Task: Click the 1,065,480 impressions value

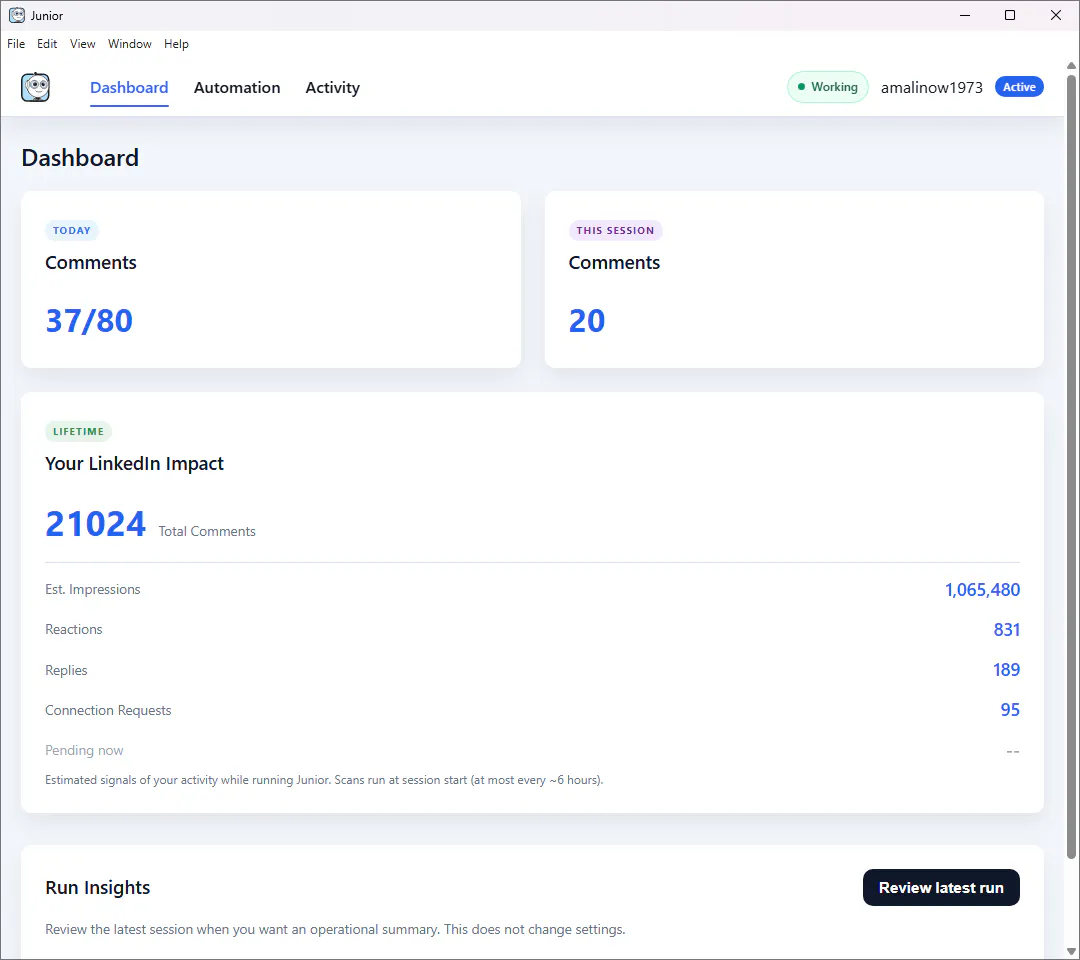Action: [x=982, y=589]
